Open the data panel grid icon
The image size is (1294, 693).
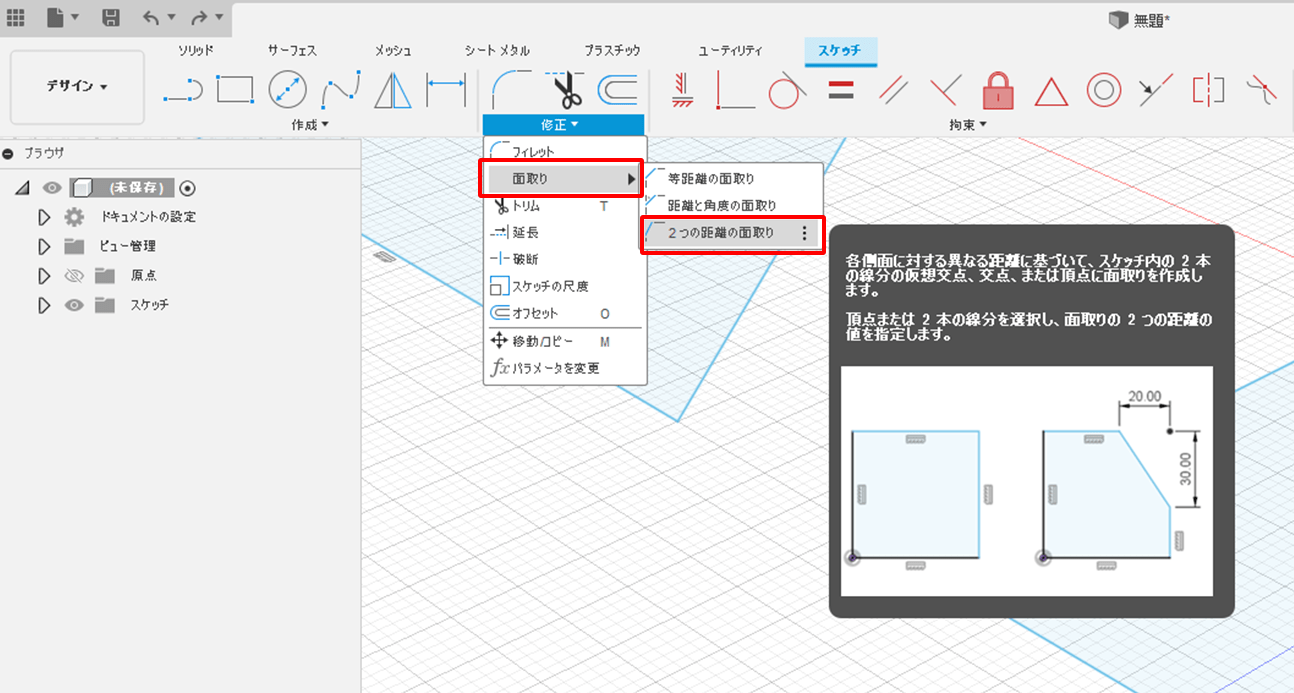tap(16, 17)
